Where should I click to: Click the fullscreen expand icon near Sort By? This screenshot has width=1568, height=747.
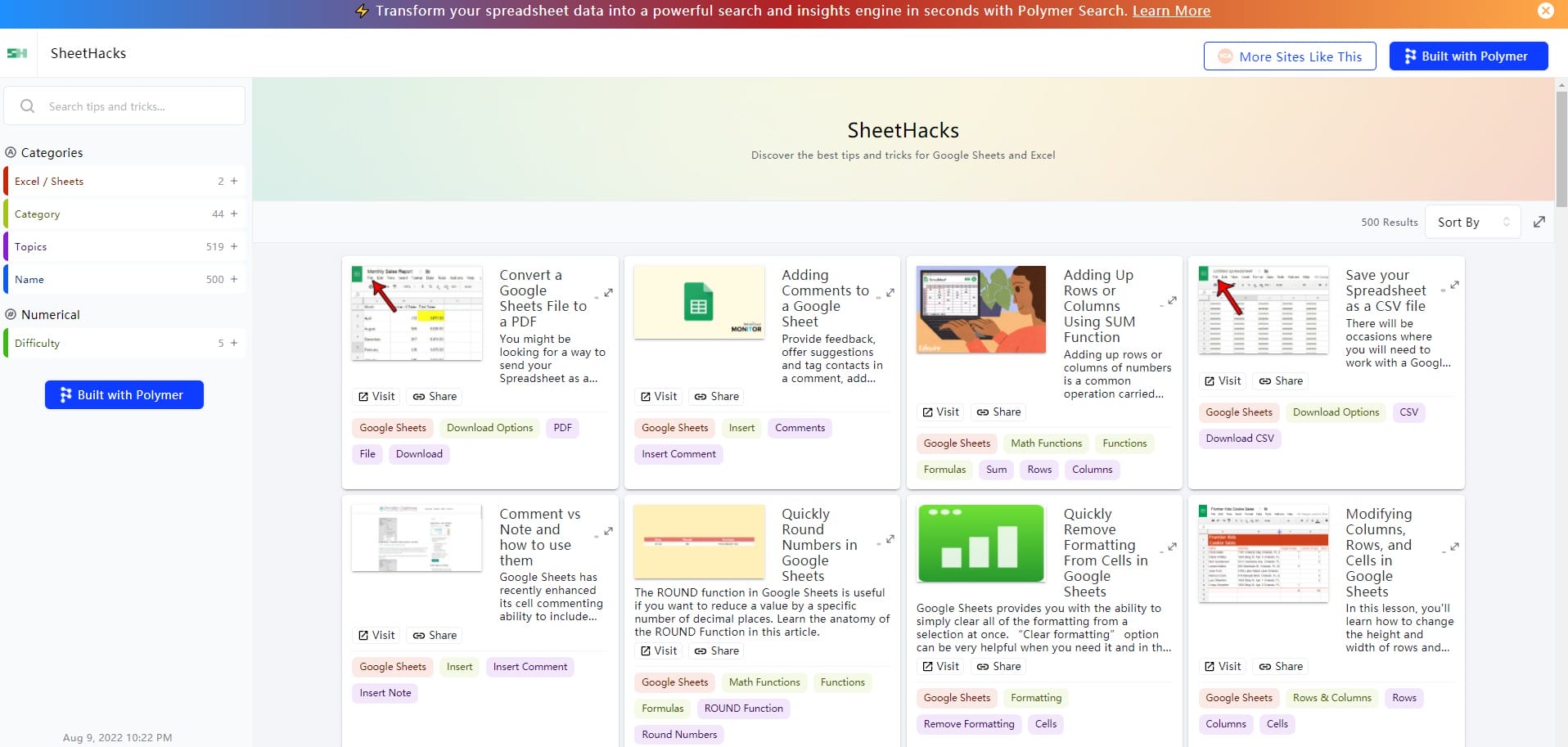[1539, 222]
